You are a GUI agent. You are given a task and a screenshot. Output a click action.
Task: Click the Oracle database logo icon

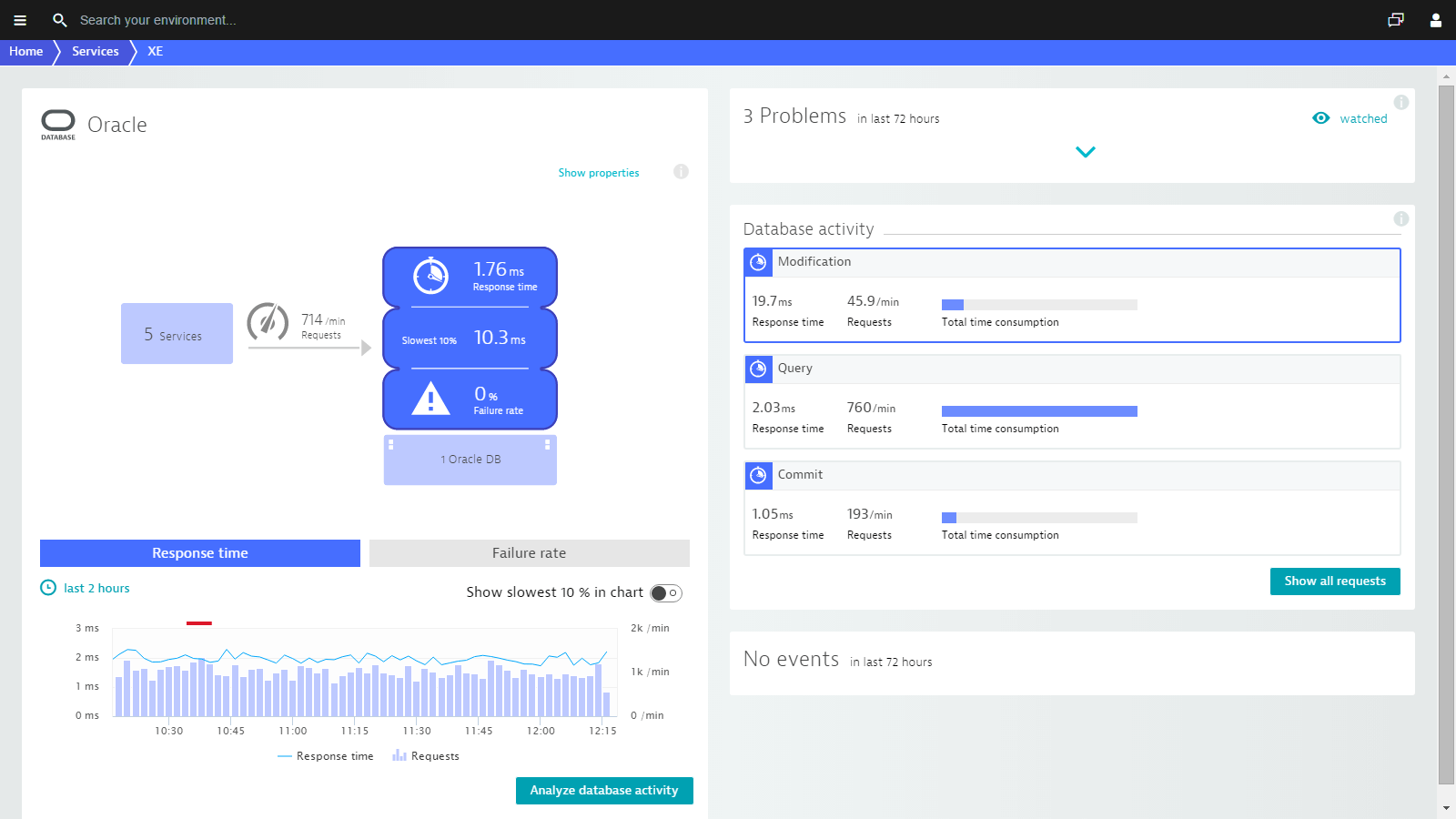point(58,124)
